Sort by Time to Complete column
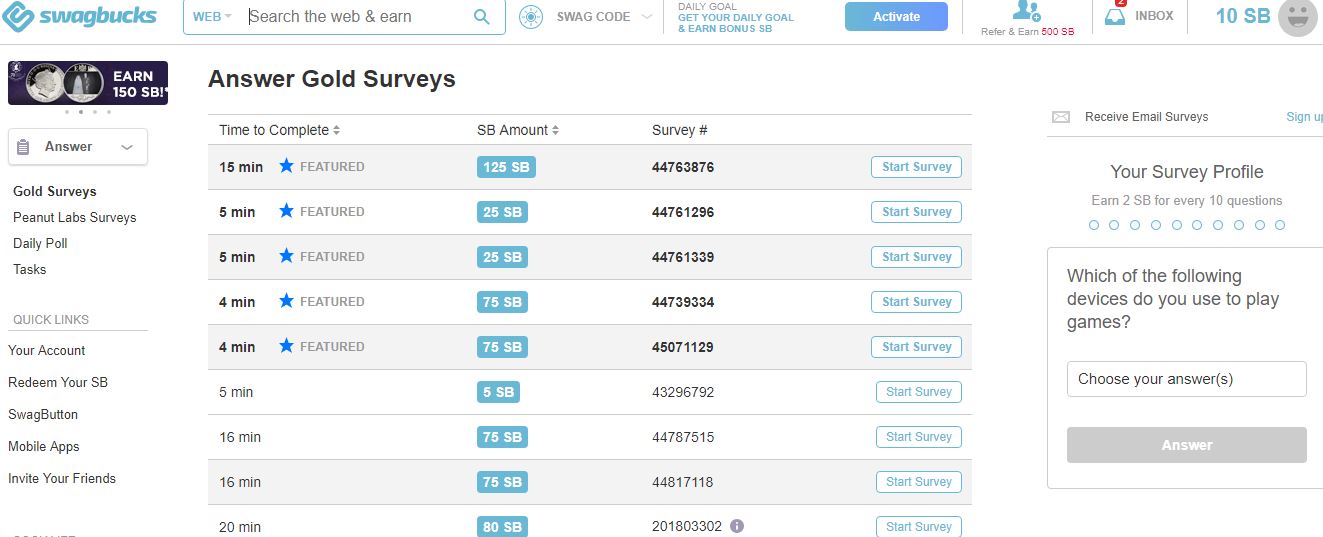 coord(280,130)
